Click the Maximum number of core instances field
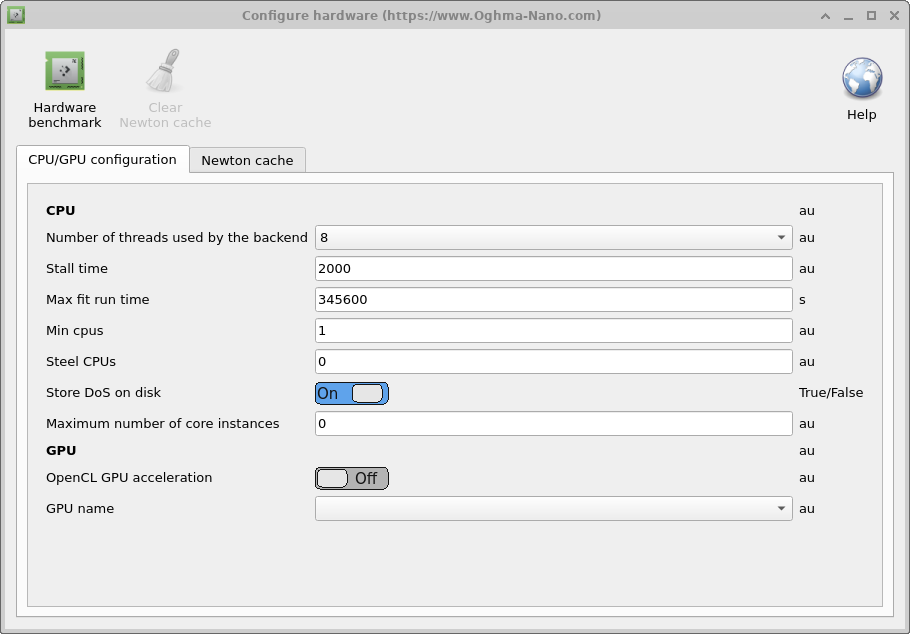 (x=552, y=423)
